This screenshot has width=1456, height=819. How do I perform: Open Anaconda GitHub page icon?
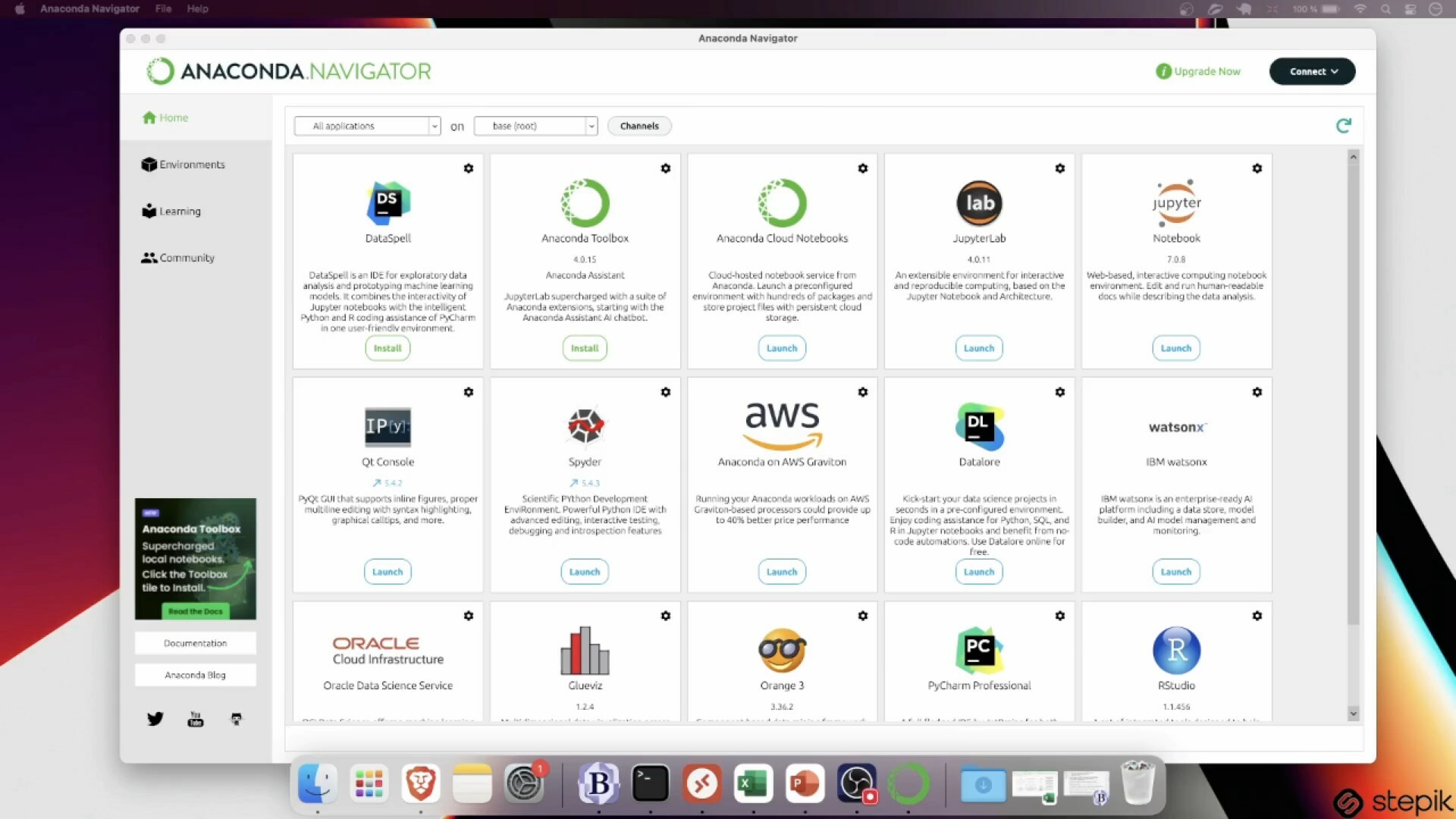tap(236, 719)
